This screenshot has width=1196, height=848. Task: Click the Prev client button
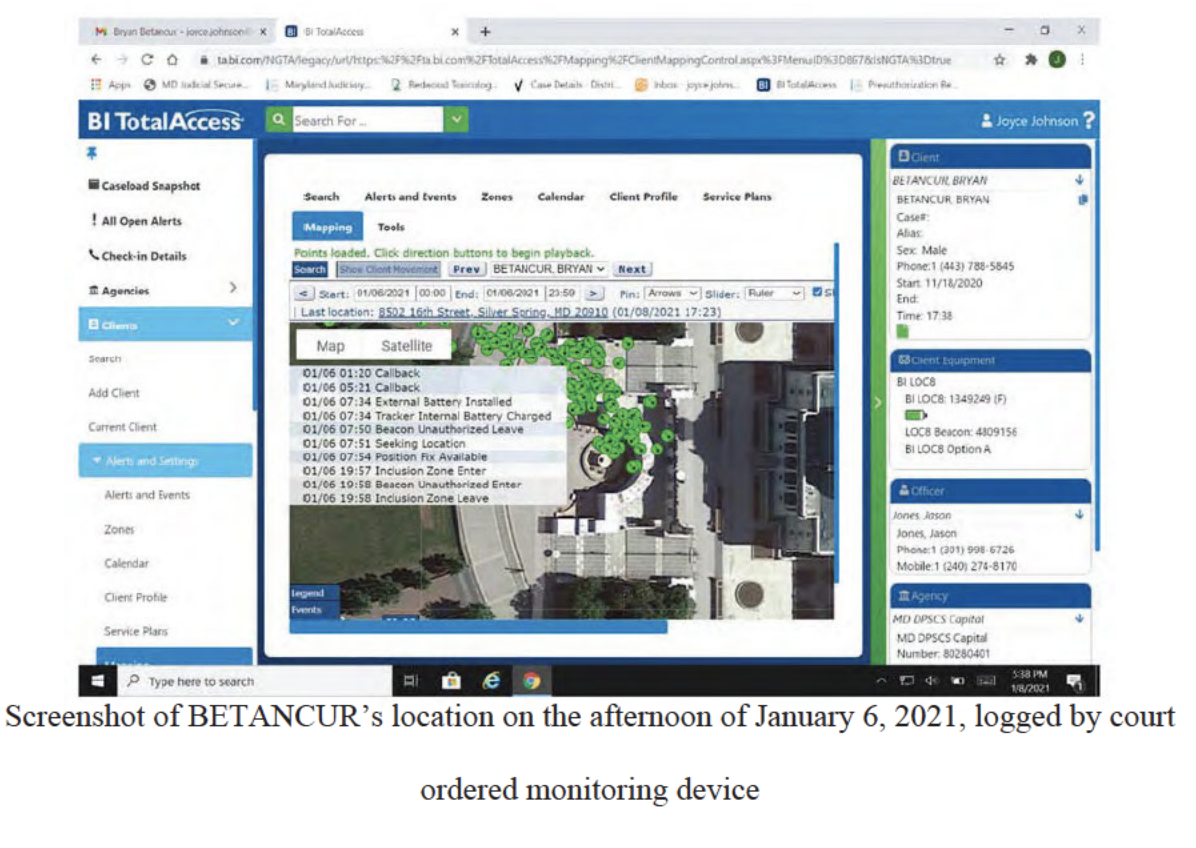point(466,269)
